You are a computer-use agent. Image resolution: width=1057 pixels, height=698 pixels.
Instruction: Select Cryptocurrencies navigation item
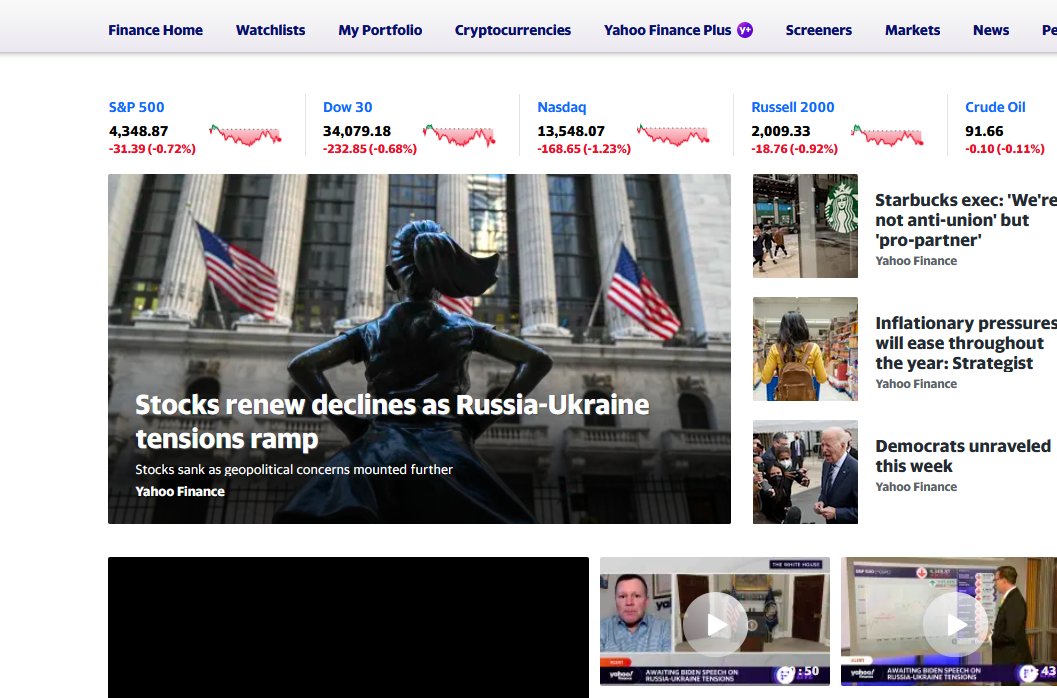pyautogui.click(x=512, y=30)
